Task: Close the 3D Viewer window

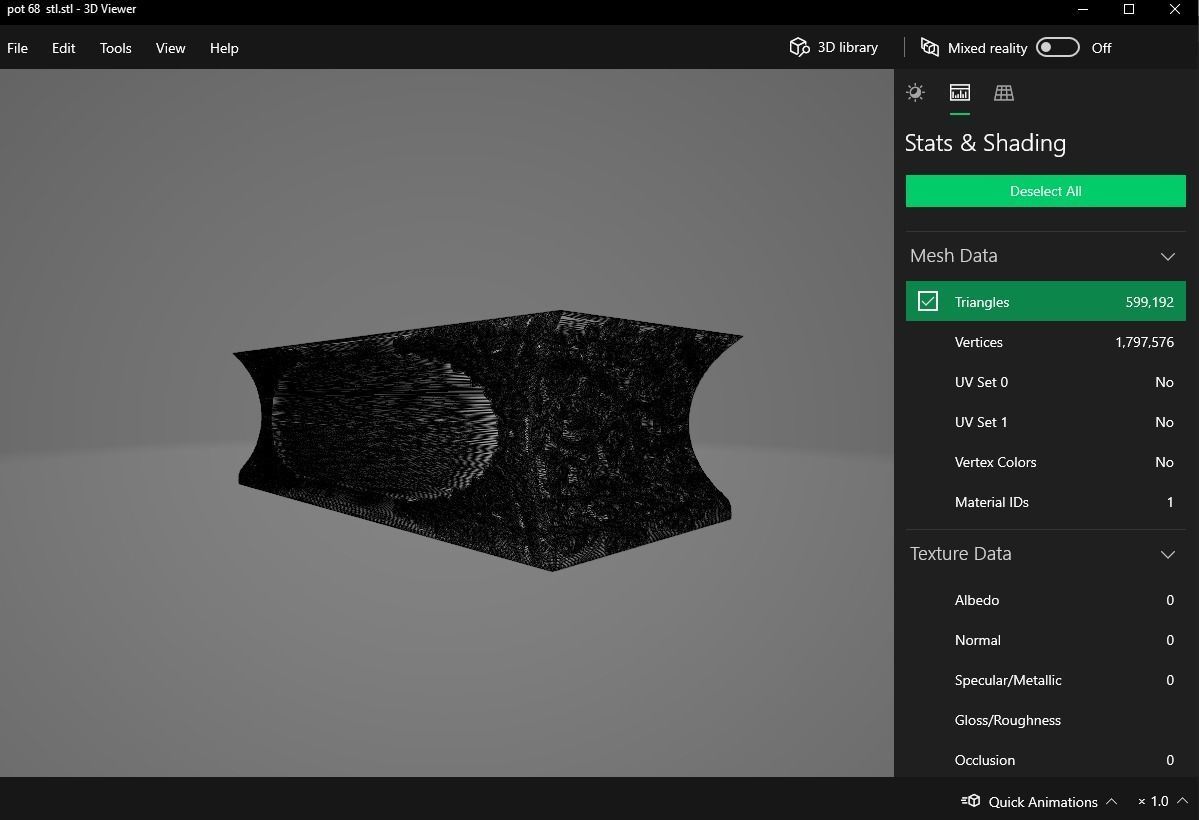Action: coord(1175,9)
